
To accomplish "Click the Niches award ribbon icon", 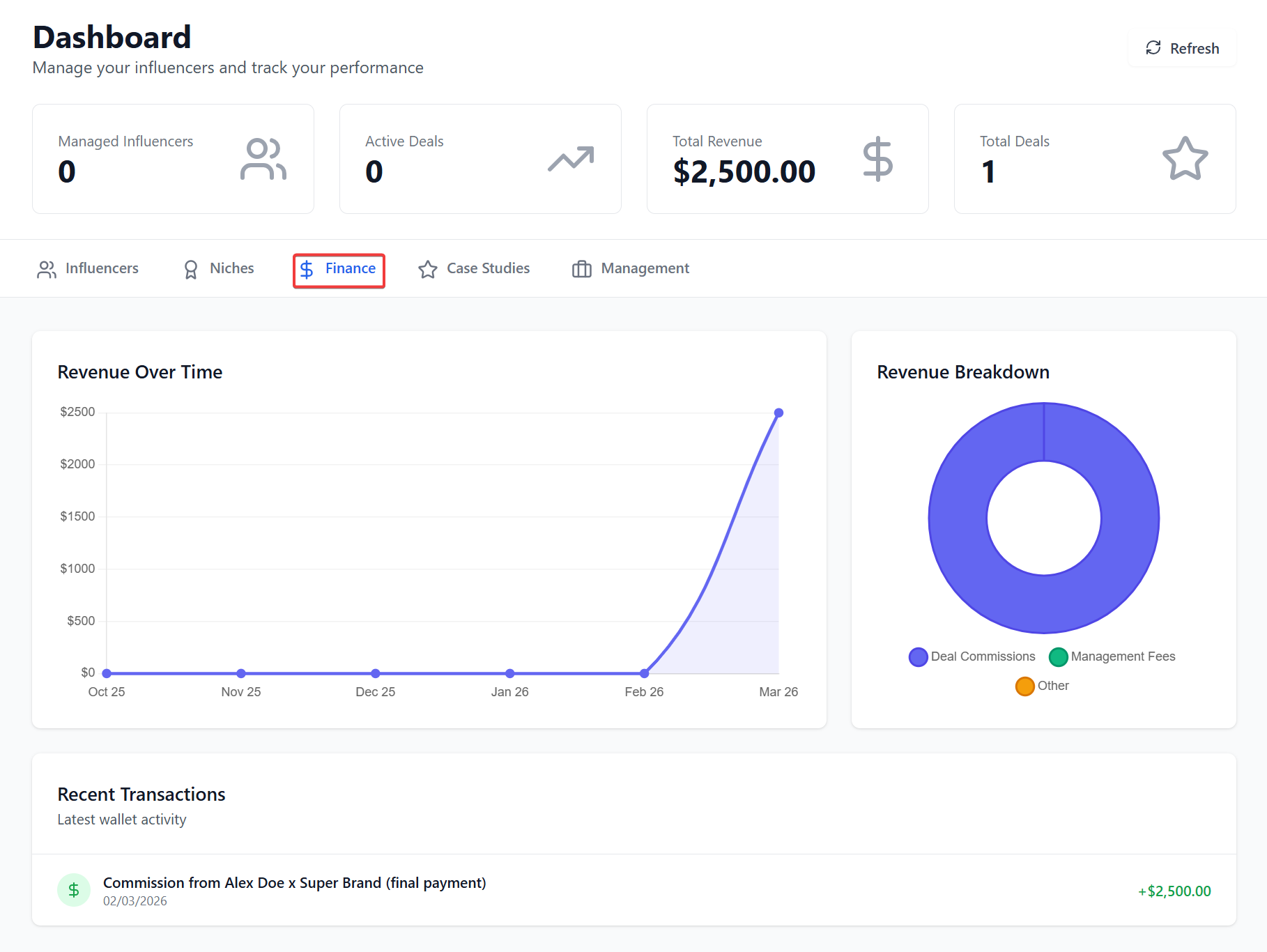I will click(x=190, y=270).
